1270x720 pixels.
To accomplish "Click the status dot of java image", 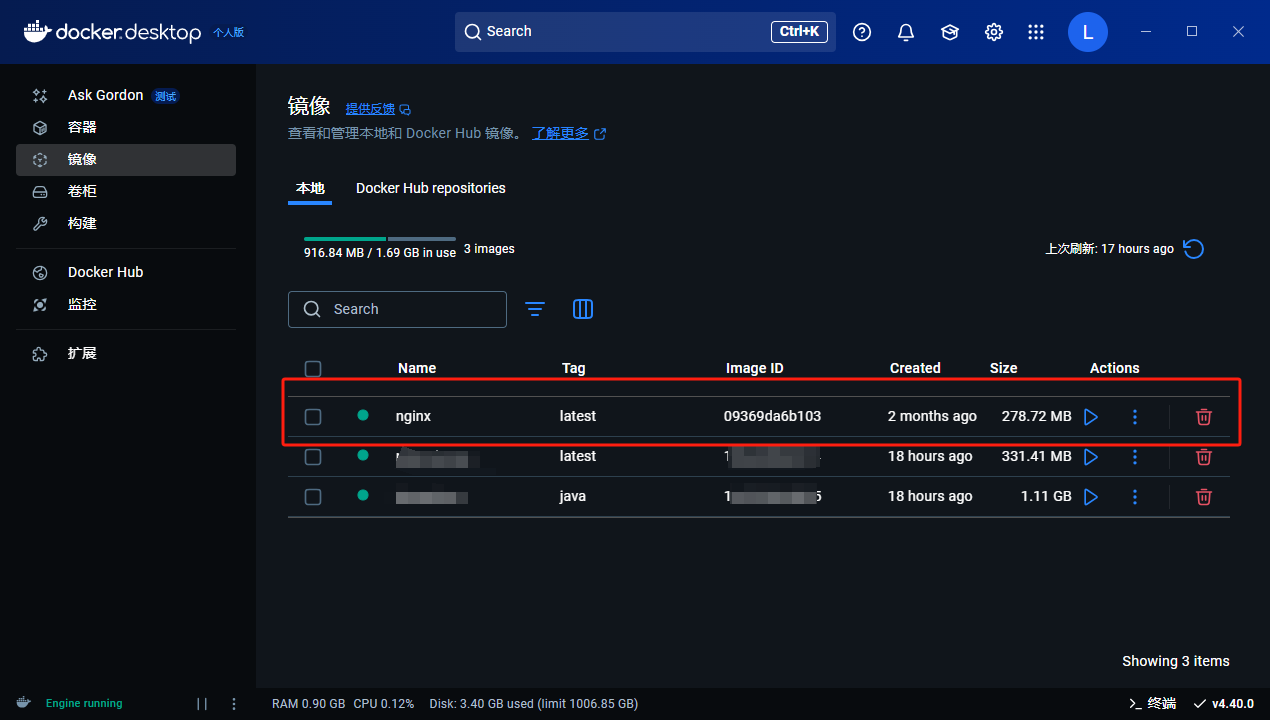I will [363, 495].
